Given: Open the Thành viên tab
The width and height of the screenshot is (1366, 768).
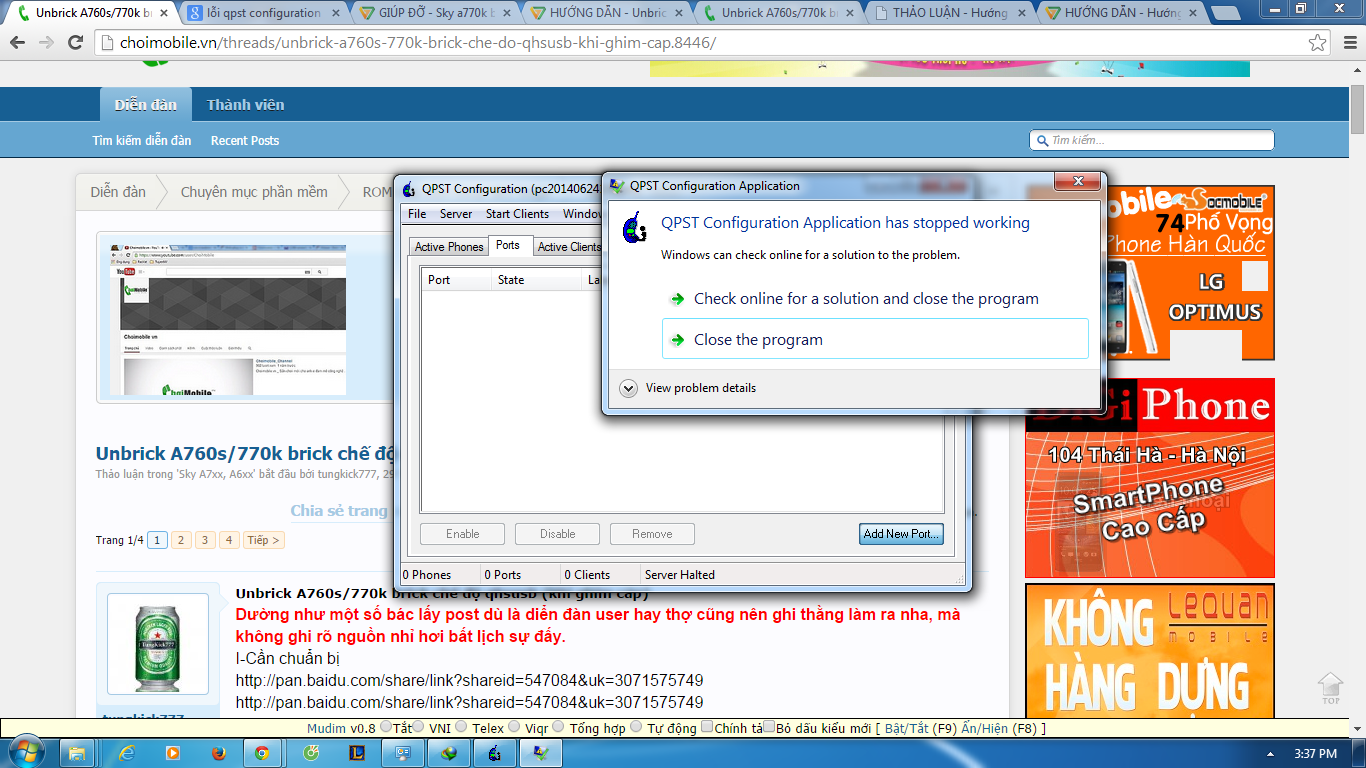Looking at the screenshot, I should point(246,105).
